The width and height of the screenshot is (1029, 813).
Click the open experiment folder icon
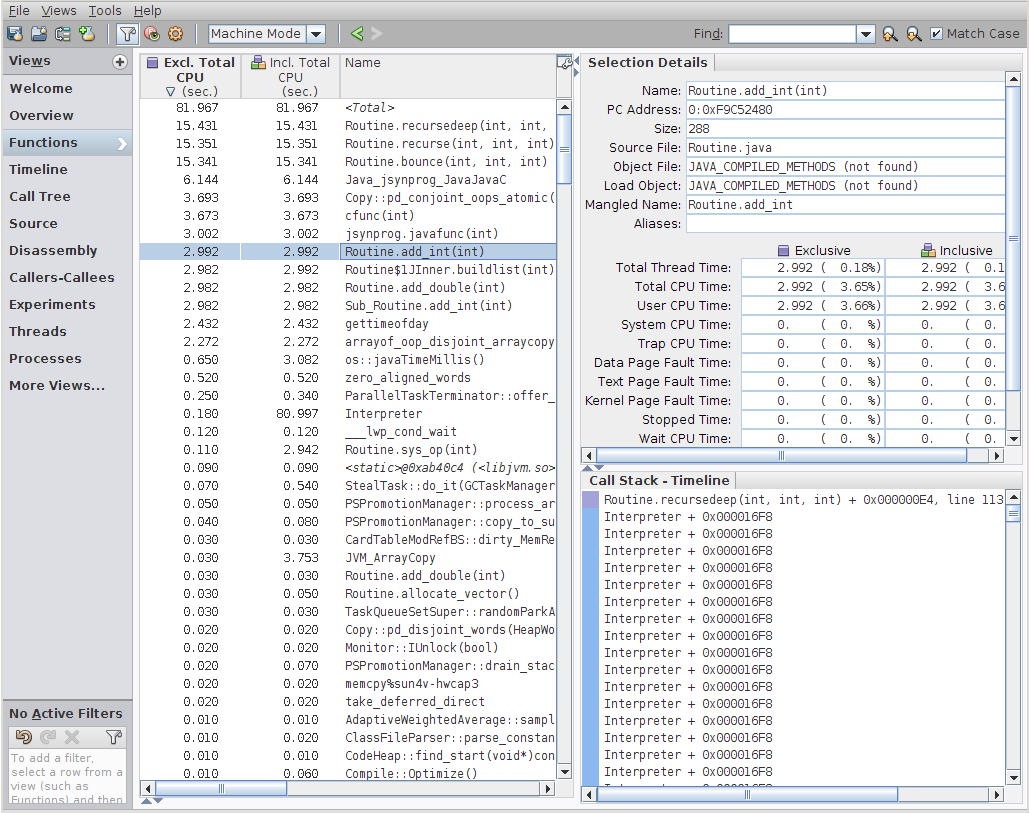click(39, 33)
